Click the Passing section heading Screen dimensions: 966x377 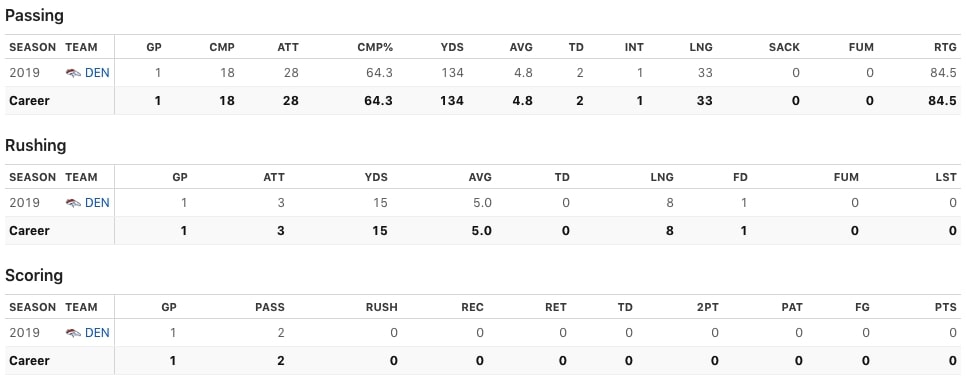34,16
